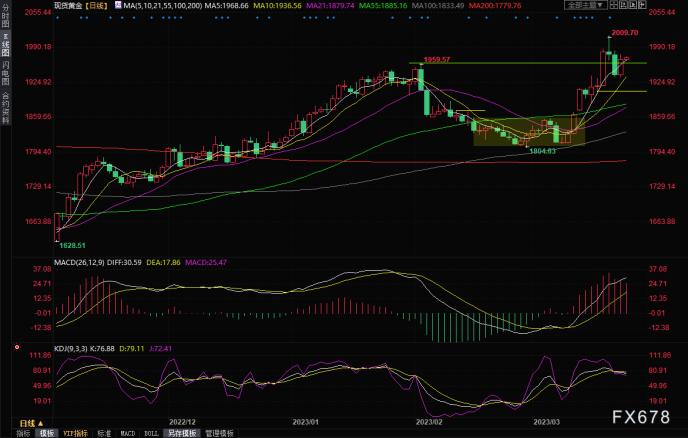Click the crosshair add icon at top right
This screenshot has height=438, width=688.
642,5
